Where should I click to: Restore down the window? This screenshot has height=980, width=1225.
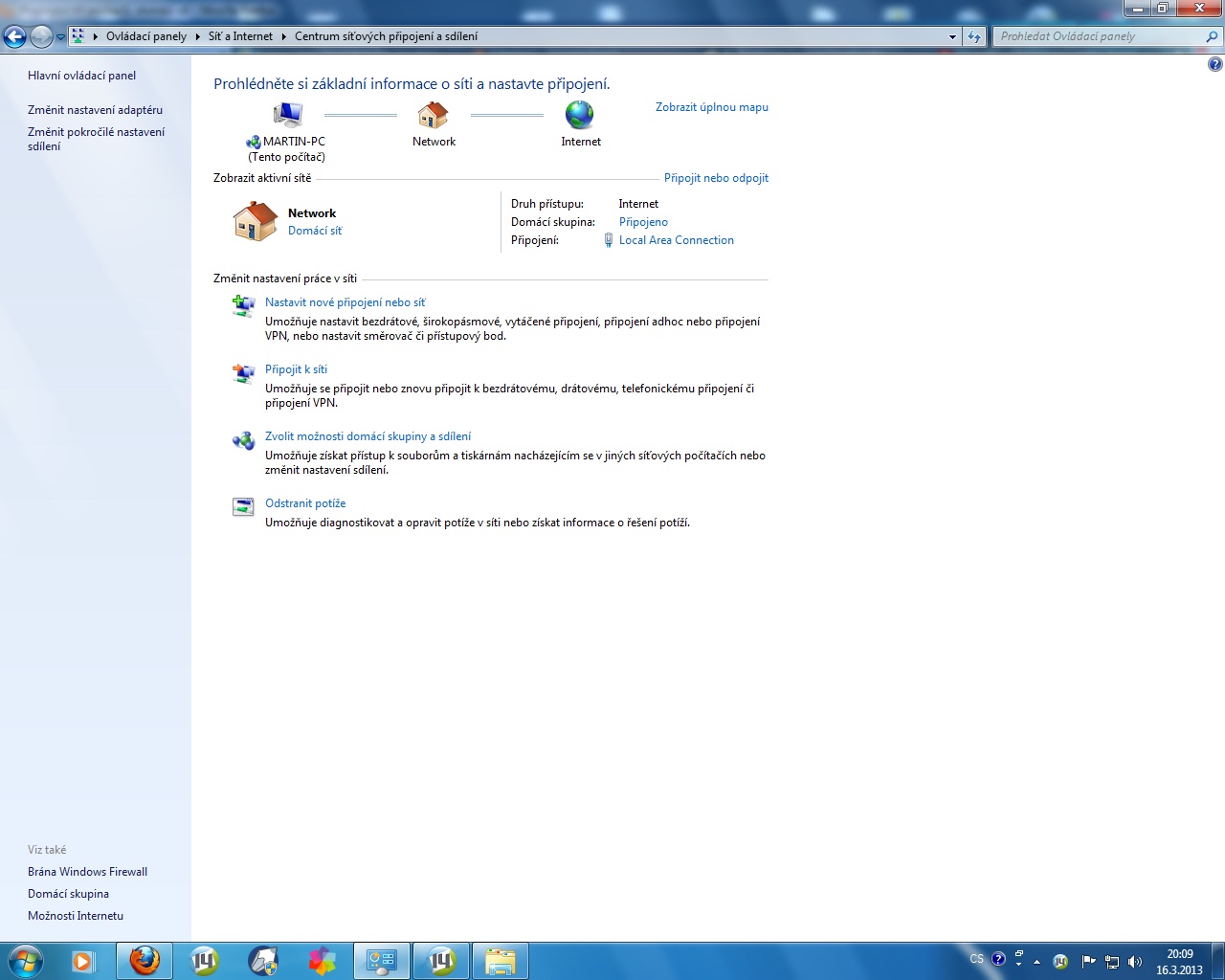coord(1162,9)
